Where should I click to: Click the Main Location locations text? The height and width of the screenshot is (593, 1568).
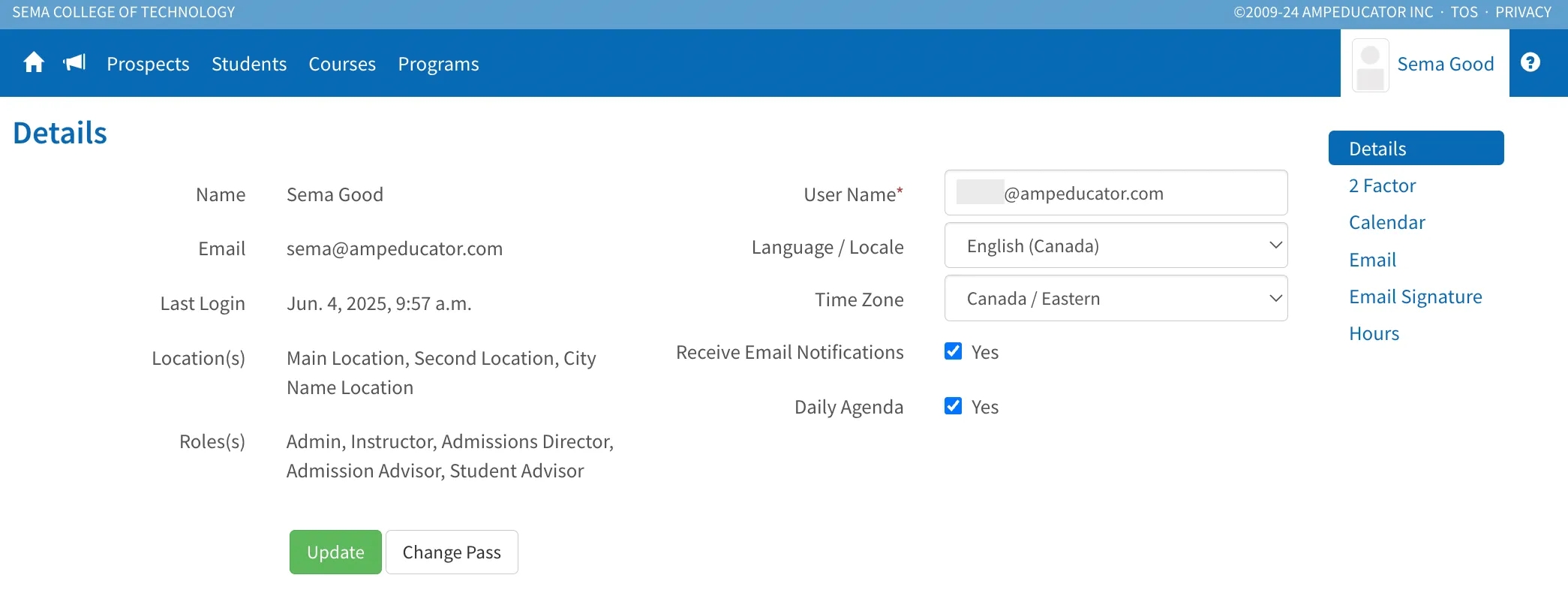(x=441, y=372)
